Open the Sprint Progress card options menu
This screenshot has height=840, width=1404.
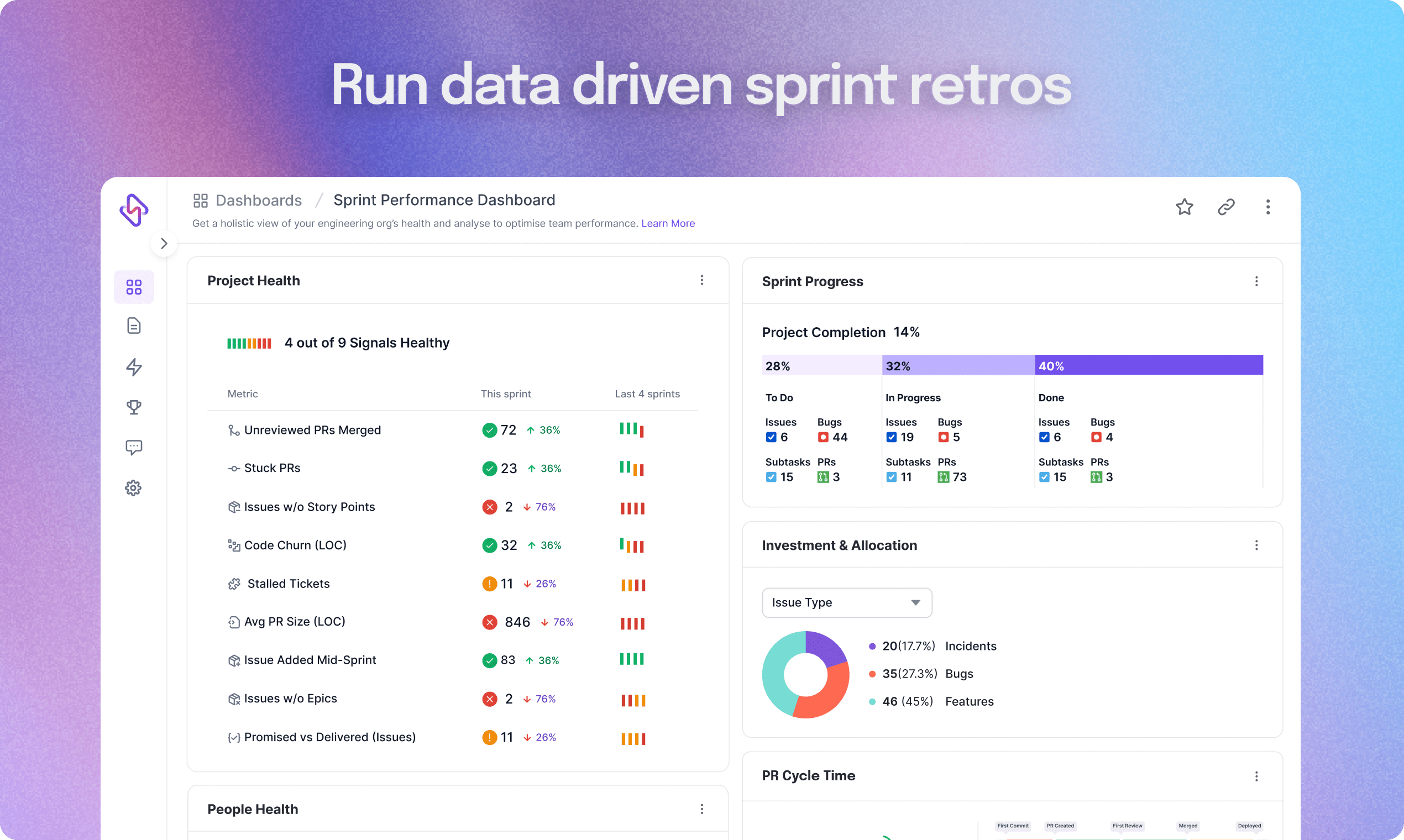pyautogui.click(x=1256, y=281)
